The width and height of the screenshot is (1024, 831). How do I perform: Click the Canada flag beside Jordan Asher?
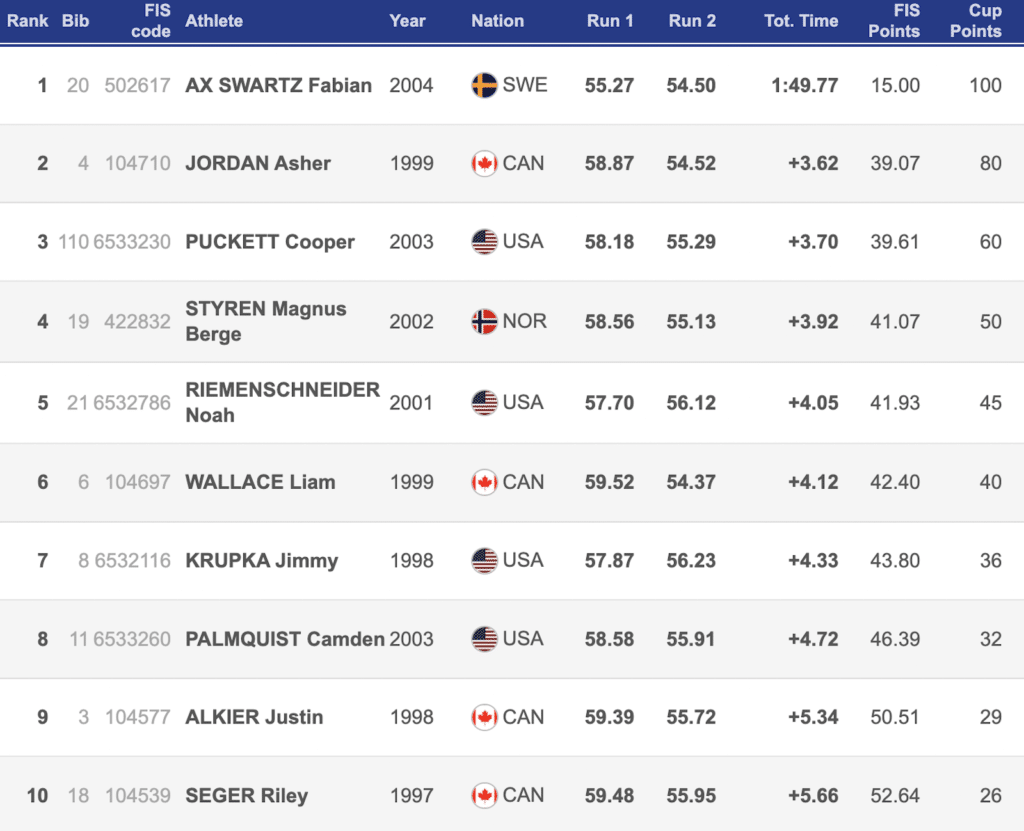tap(484, 163)
